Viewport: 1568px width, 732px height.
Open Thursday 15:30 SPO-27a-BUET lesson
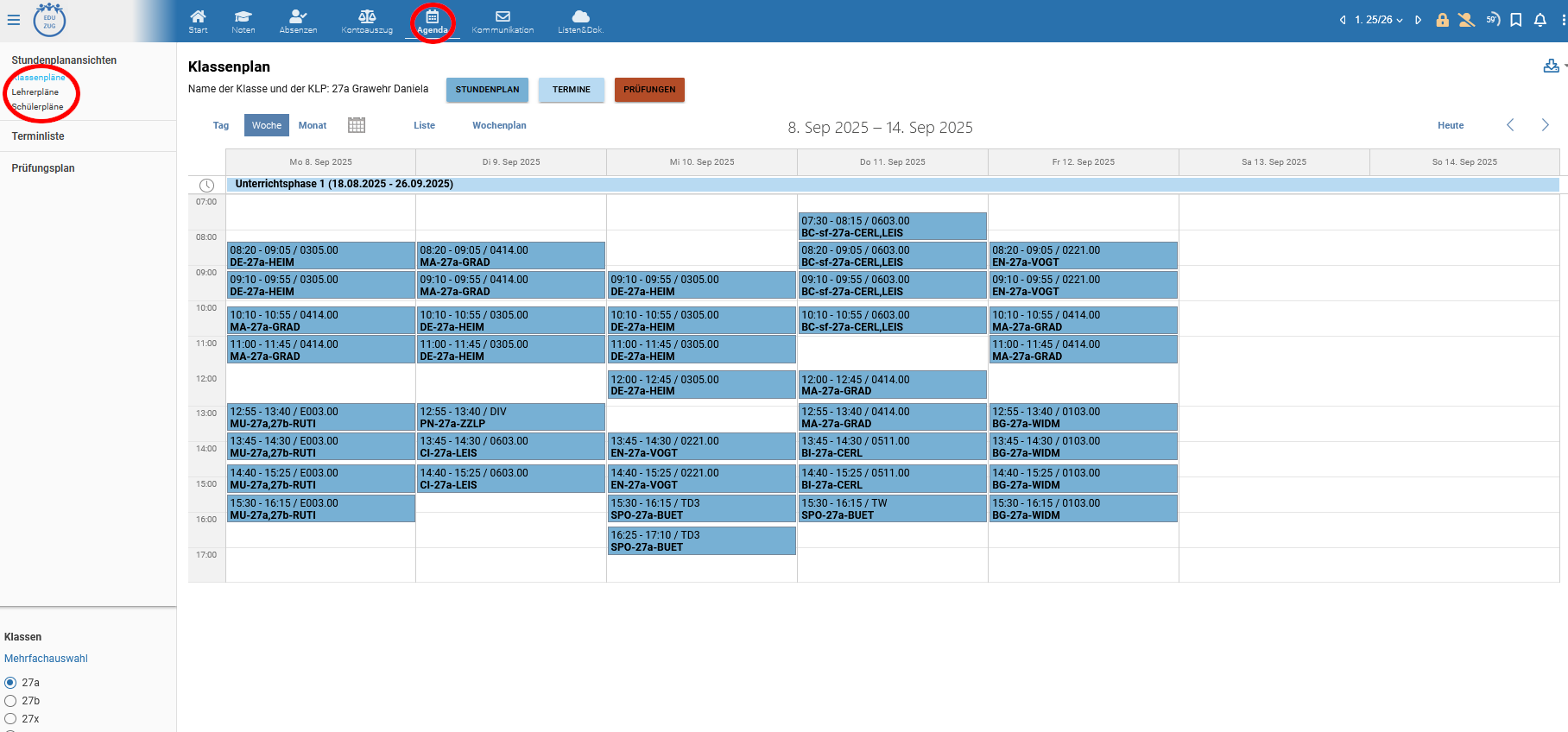coord(893,509)
